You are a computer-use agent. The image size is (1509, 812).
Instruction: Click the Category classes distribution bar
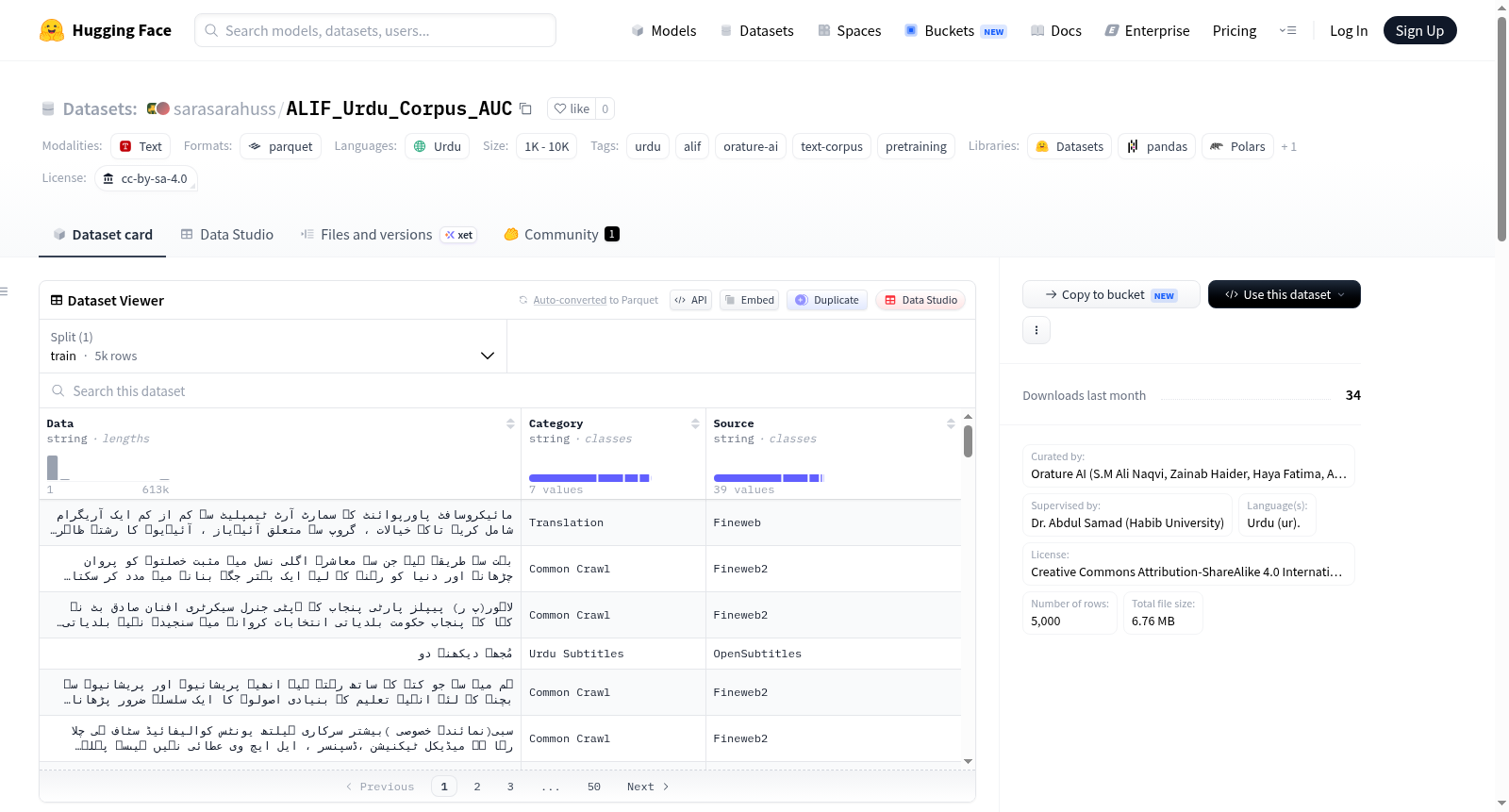coord(589,478)
